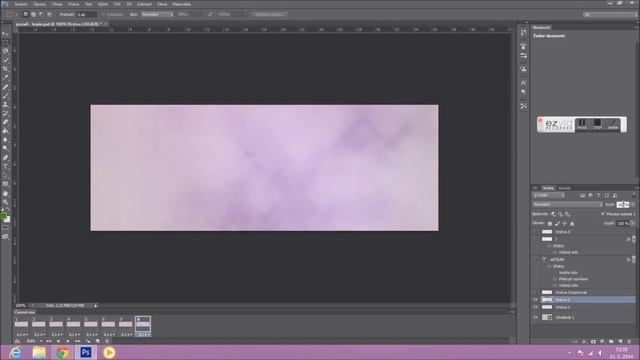The height and width of the screenshot is (360, 640).
Task: Select animation frame 3 thumbnail
Action: click(x=56, y=324)
